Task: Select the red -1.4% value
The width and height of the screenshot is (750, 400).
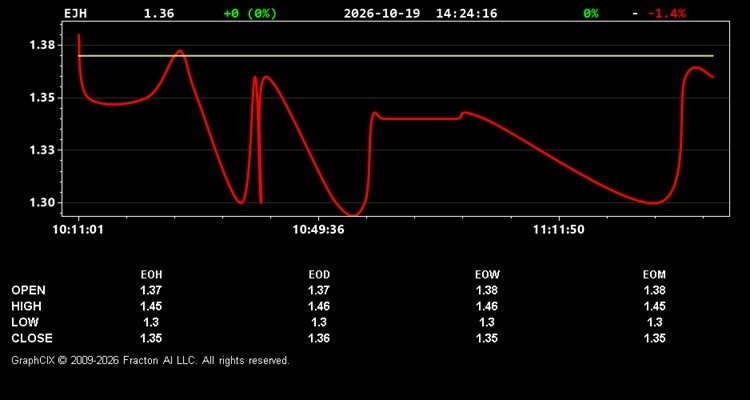Action: point(667,13)
